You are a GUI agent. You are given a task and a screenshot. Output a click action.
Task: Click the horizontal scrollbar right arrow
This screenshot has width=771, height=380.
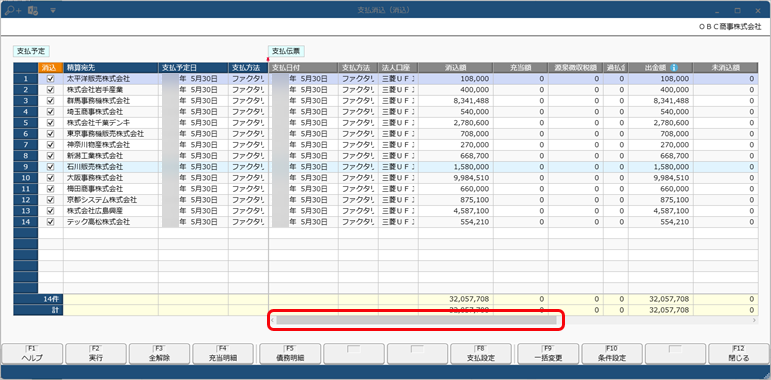click(754, 320)
